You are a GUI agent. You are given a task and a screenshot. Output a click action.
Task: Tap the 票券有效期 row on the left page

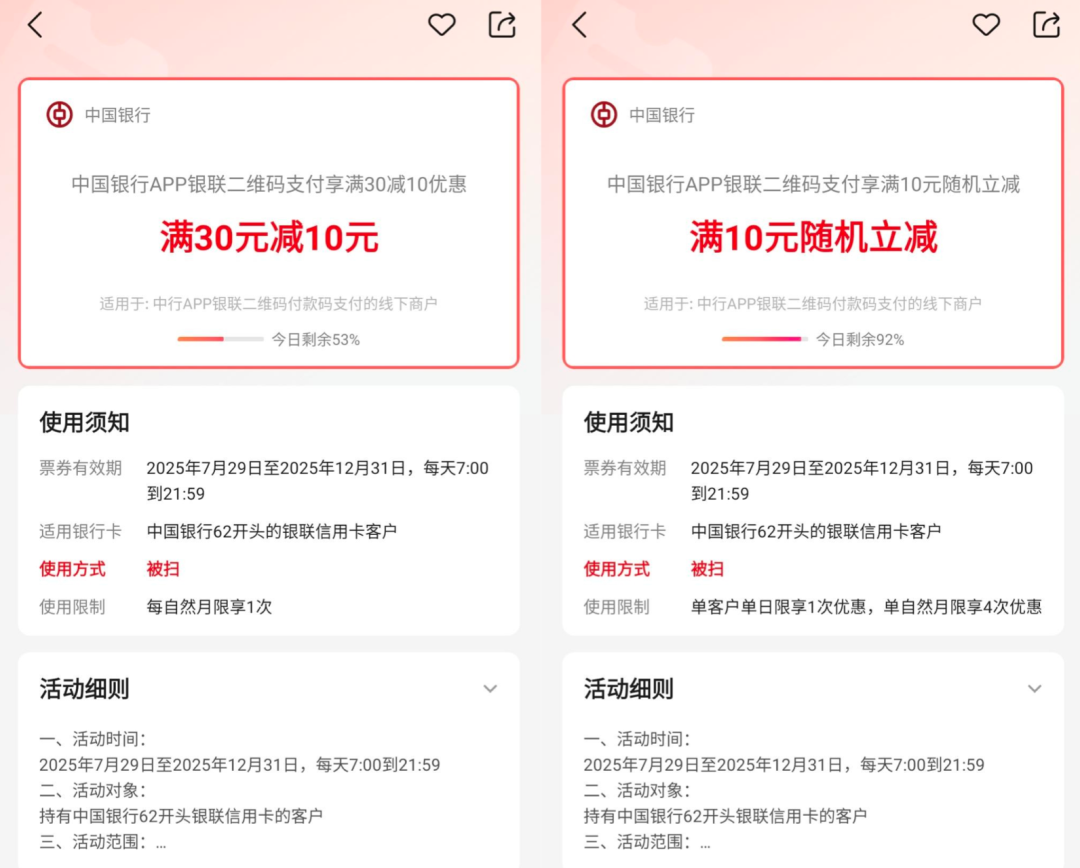[80, 467]
